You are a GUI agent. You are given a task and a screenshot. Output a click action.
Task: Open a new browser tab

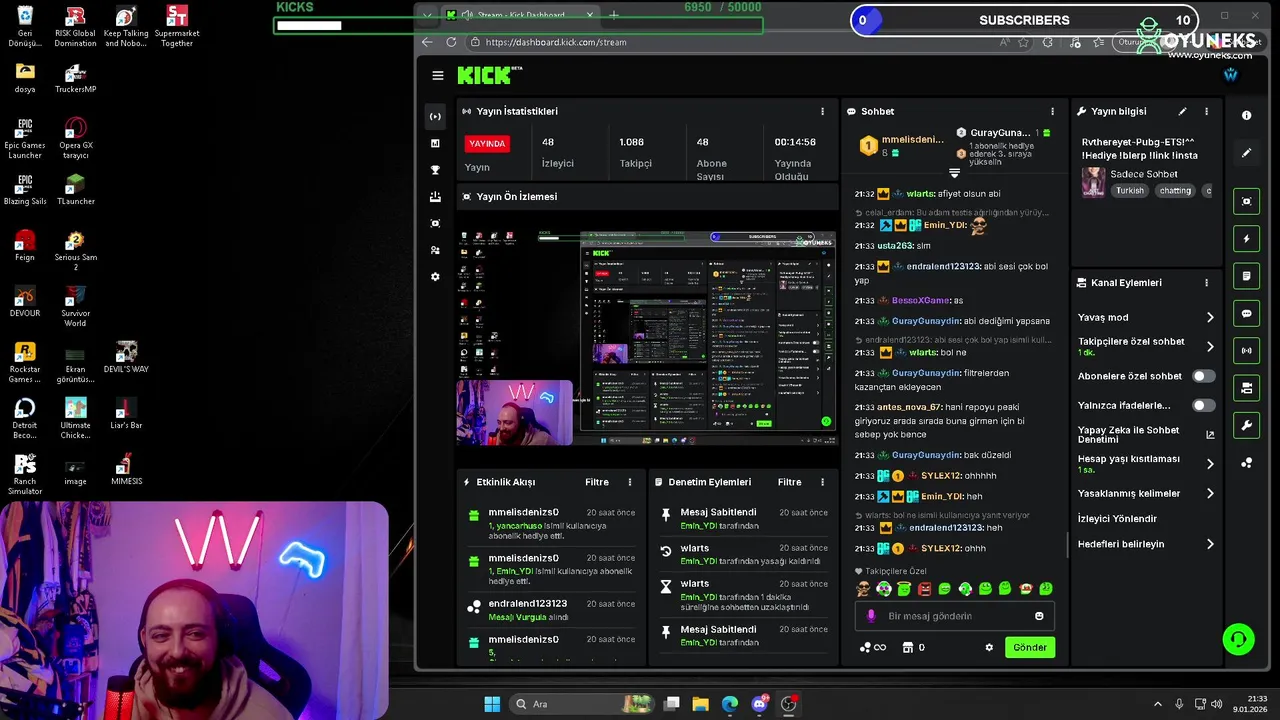click(x=614, y=15)
